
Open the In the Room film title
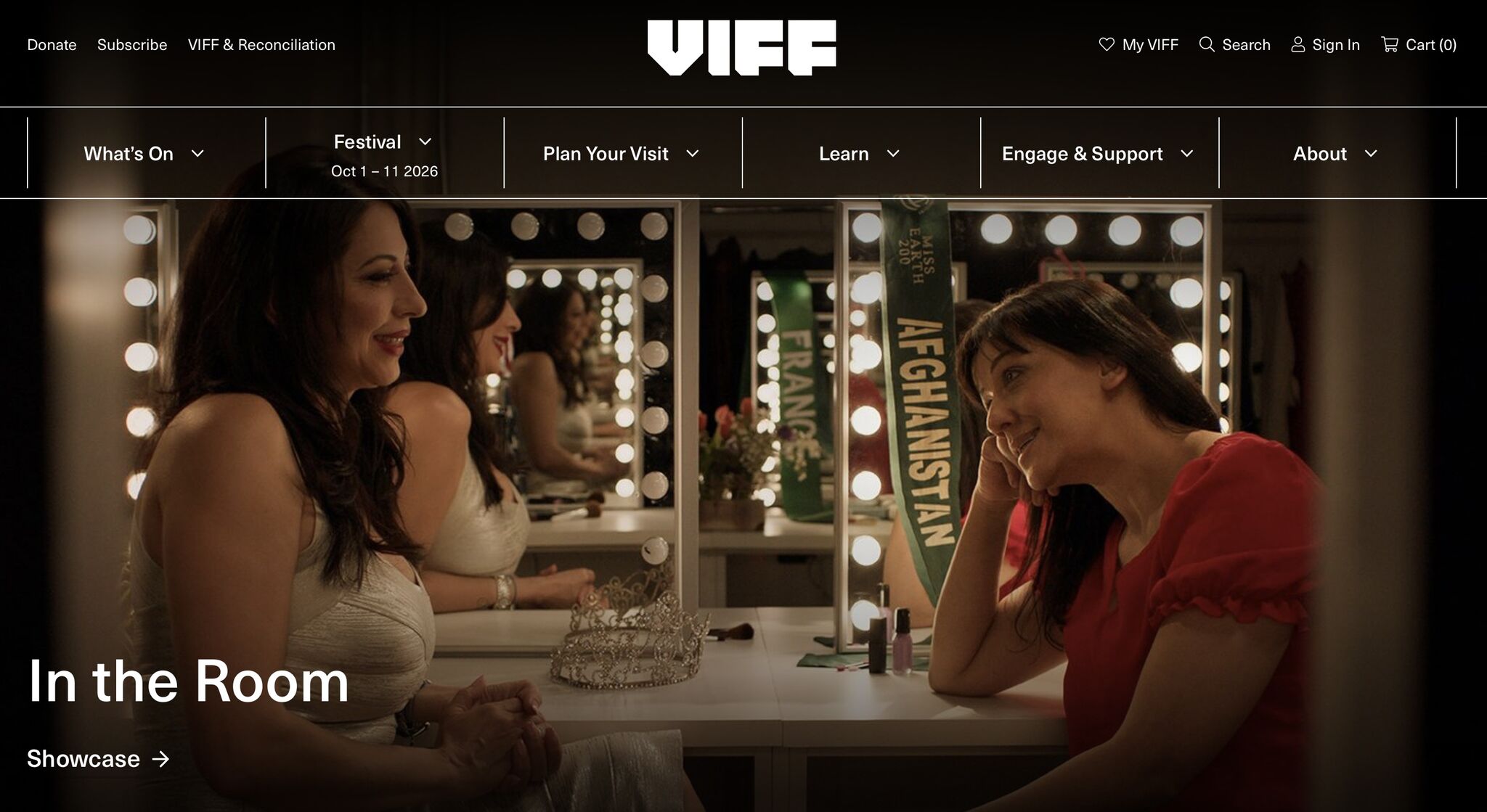(x=188, y=681)
